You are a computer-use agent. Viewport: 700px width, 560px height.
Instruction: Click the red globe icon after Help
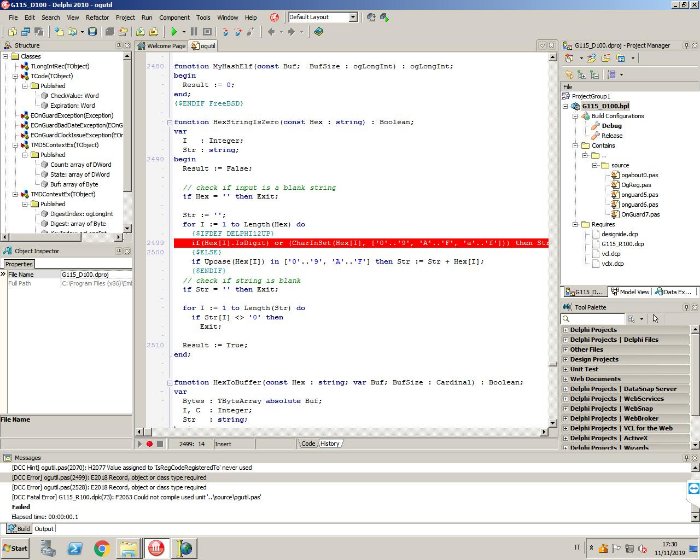pyautogui.click(x=274, y=17)
